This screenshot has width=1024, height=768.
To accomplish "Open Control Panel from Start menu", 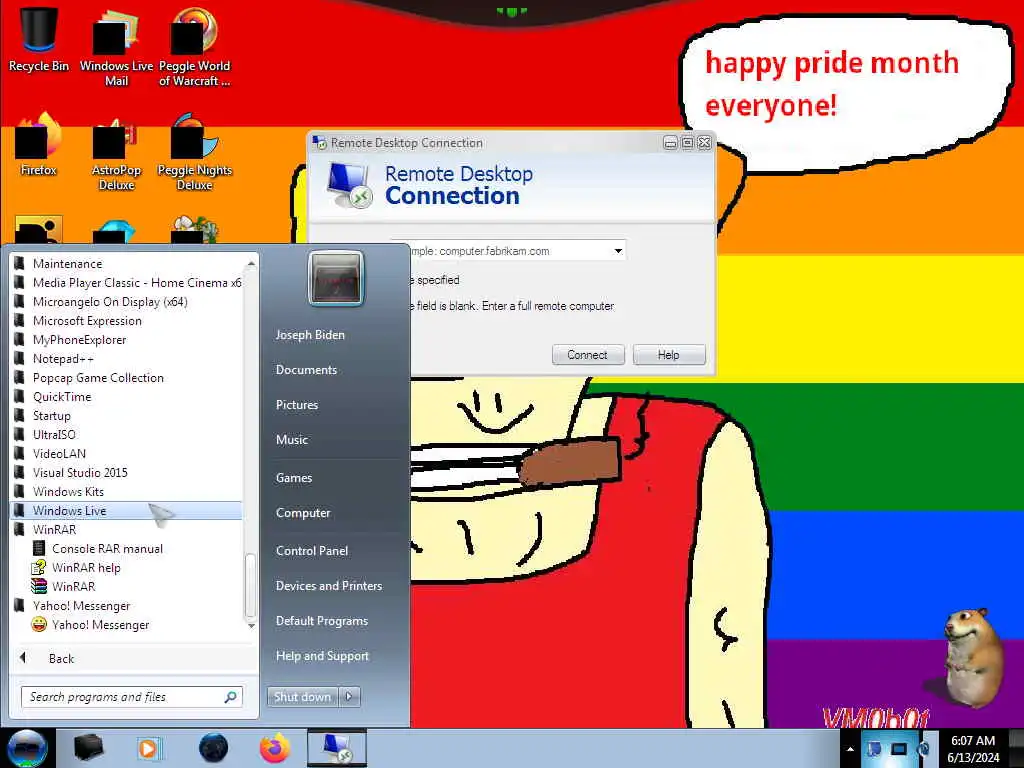I will (x=312, y=551).
